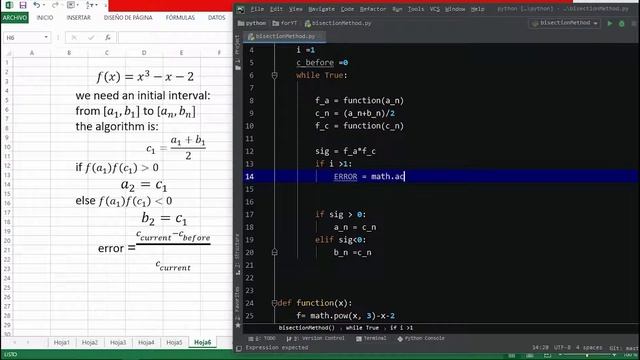This screenshot has width=640, height=360.
Task: Click the Excel undo arrow
Action: pos(37,5)
